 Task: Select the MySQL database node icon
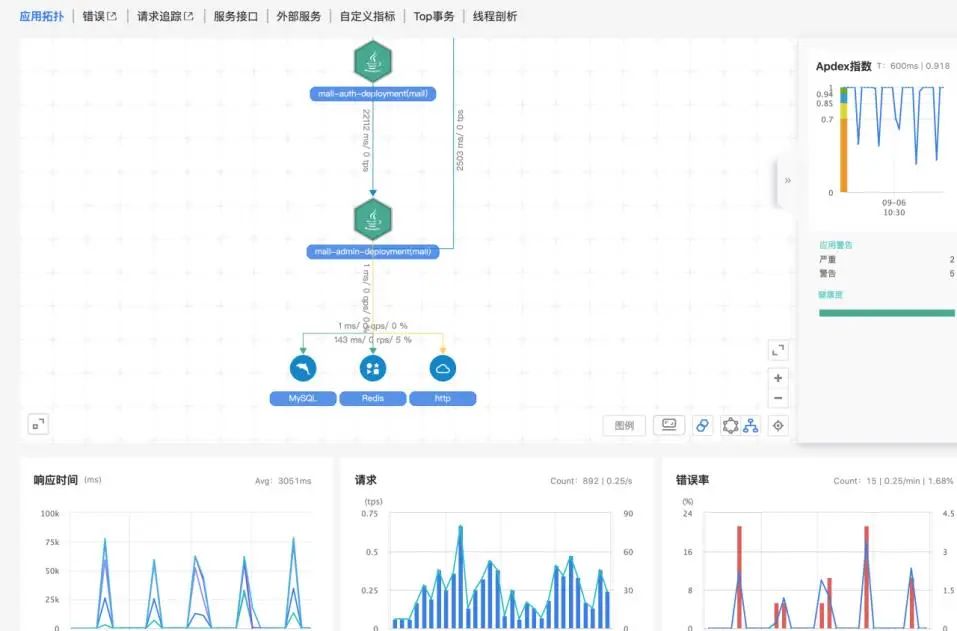[x=302, y=369]
